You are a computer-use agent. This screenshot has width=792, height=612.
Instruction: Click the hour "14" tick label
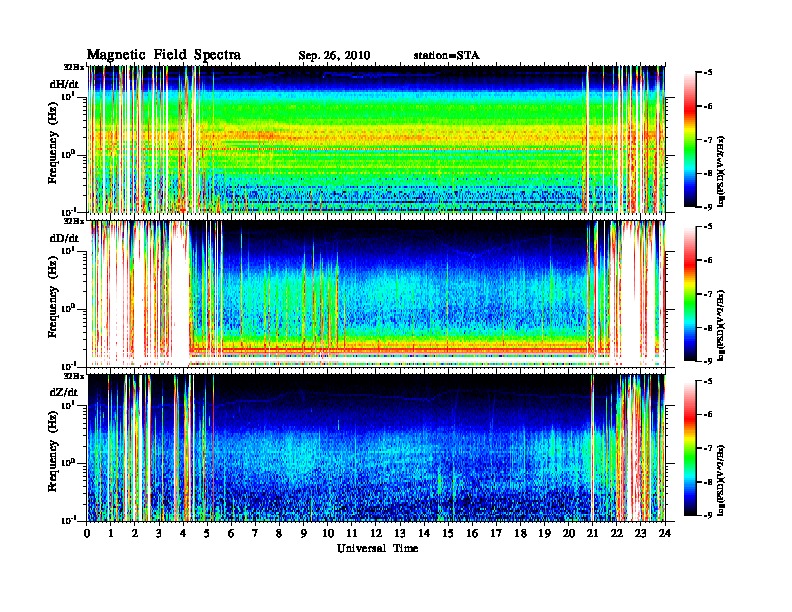424,533
